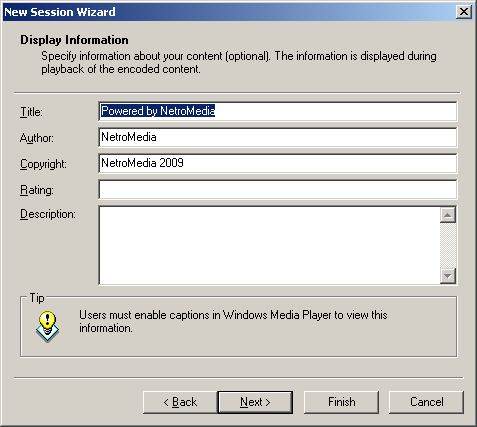477x427 pixels.
Task: Click into the Copyright field
Action: (278, 163)
